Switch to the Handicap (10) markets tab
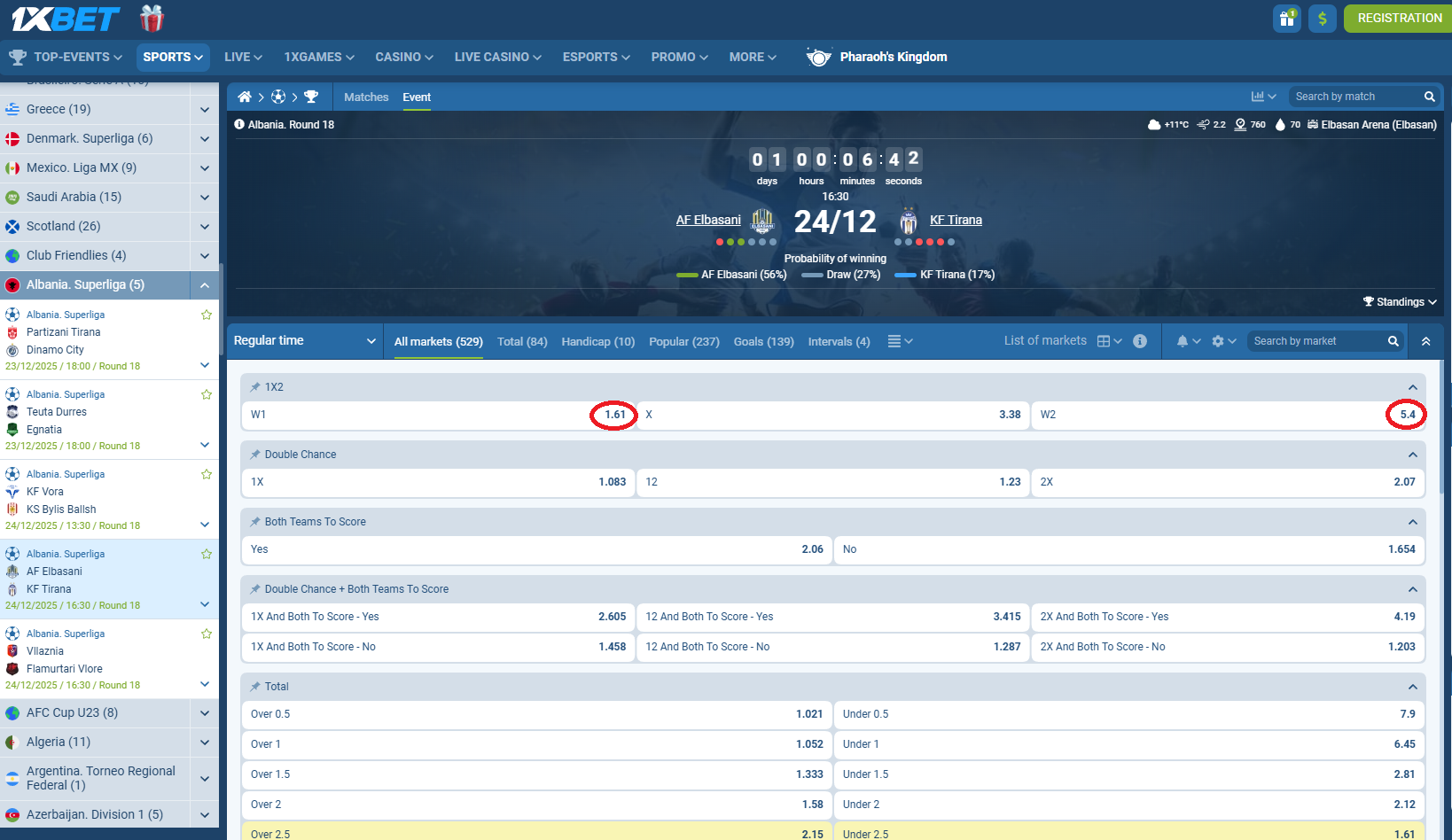Image resolution: width=1452 pixels, height=840 pixels. (x=597, y=341)
